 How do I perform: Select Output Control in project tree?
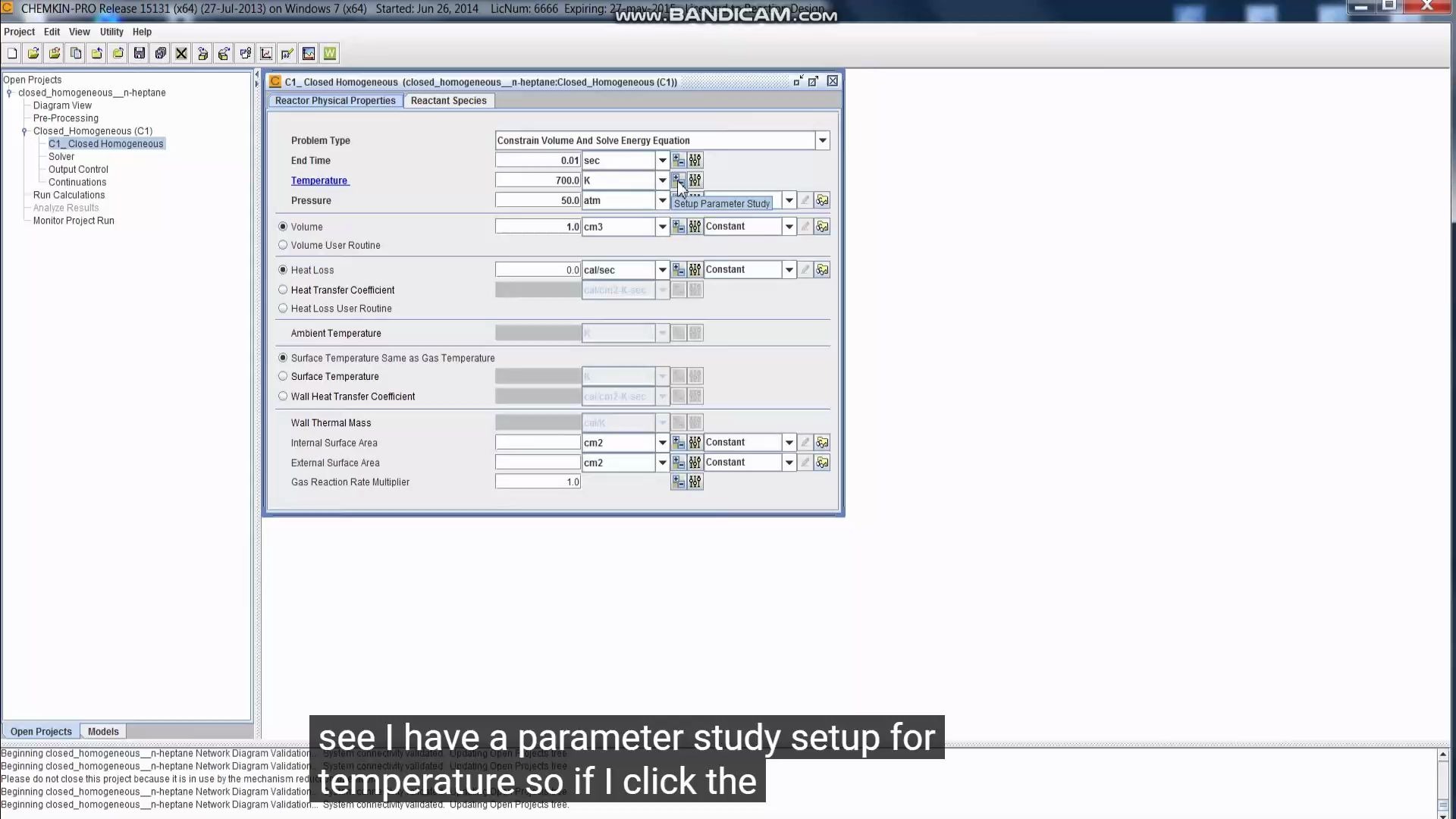(78, 170)
